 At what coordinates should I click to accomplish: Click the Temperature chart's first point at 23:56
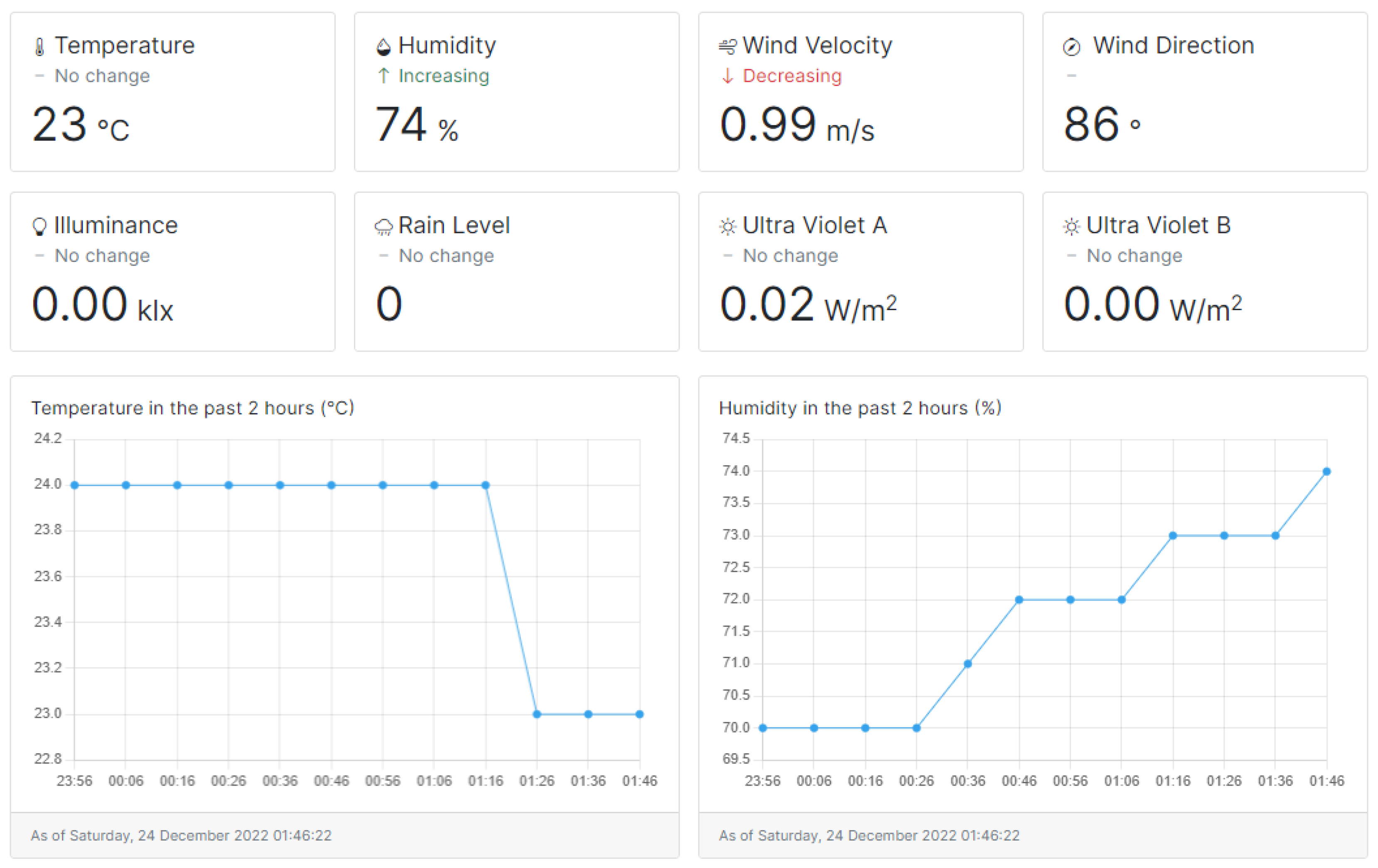pos(74,486)
